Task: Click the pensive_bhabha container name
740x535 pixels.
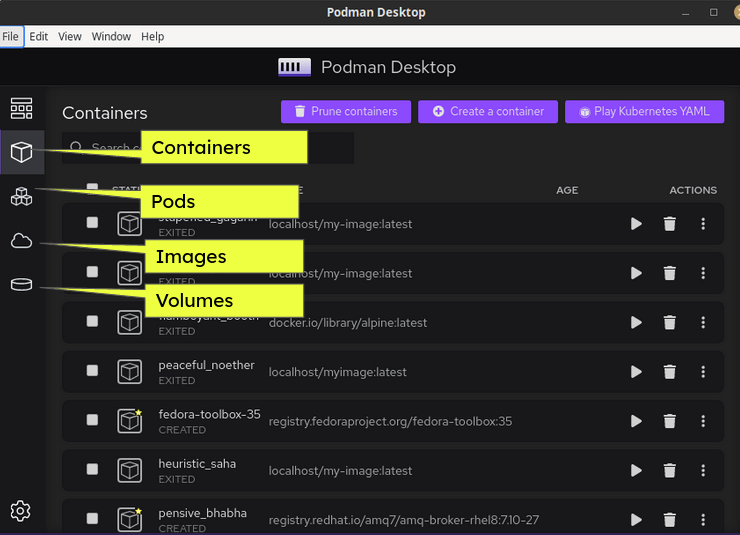Action: (202, 513)
